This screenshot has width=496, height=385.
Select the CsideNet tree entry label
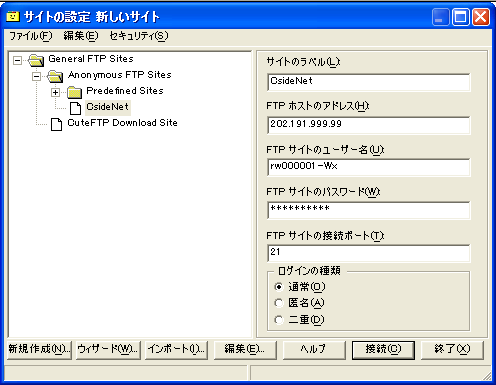click(107, 107)
